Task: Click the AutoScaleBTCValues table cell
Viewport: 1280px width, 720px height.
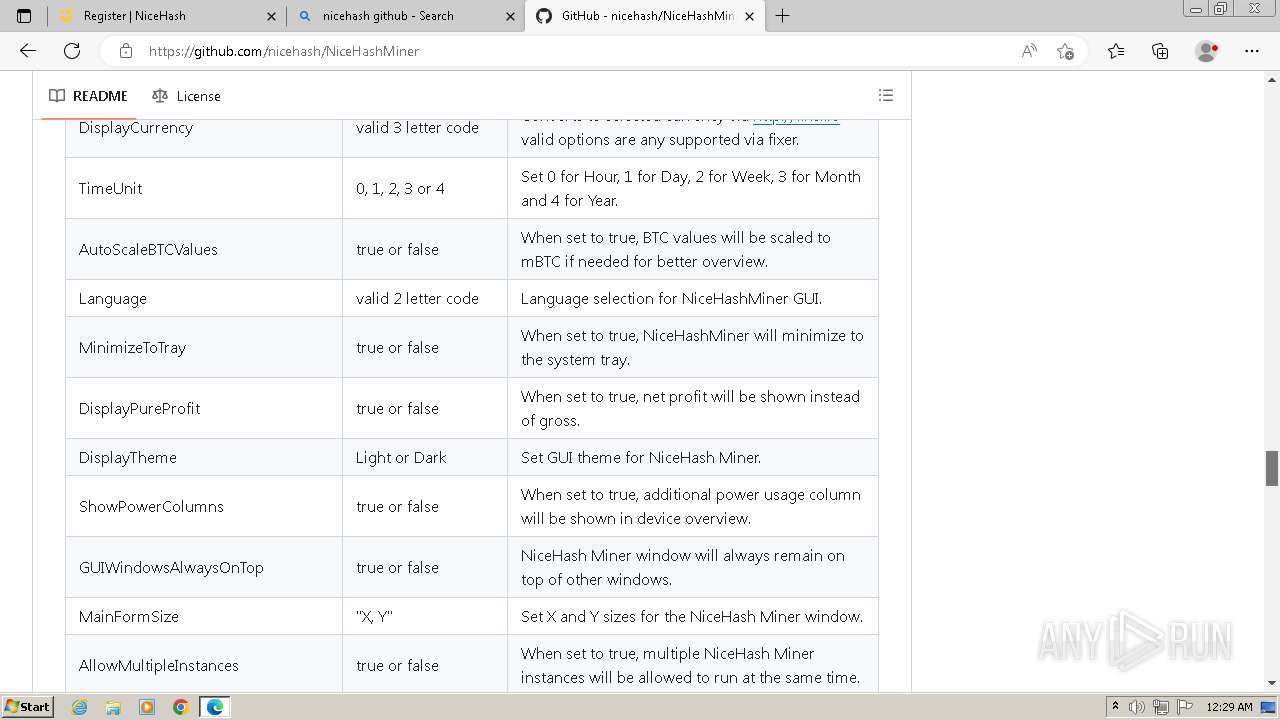Action: pyautogui.click(x=204, y=249)
